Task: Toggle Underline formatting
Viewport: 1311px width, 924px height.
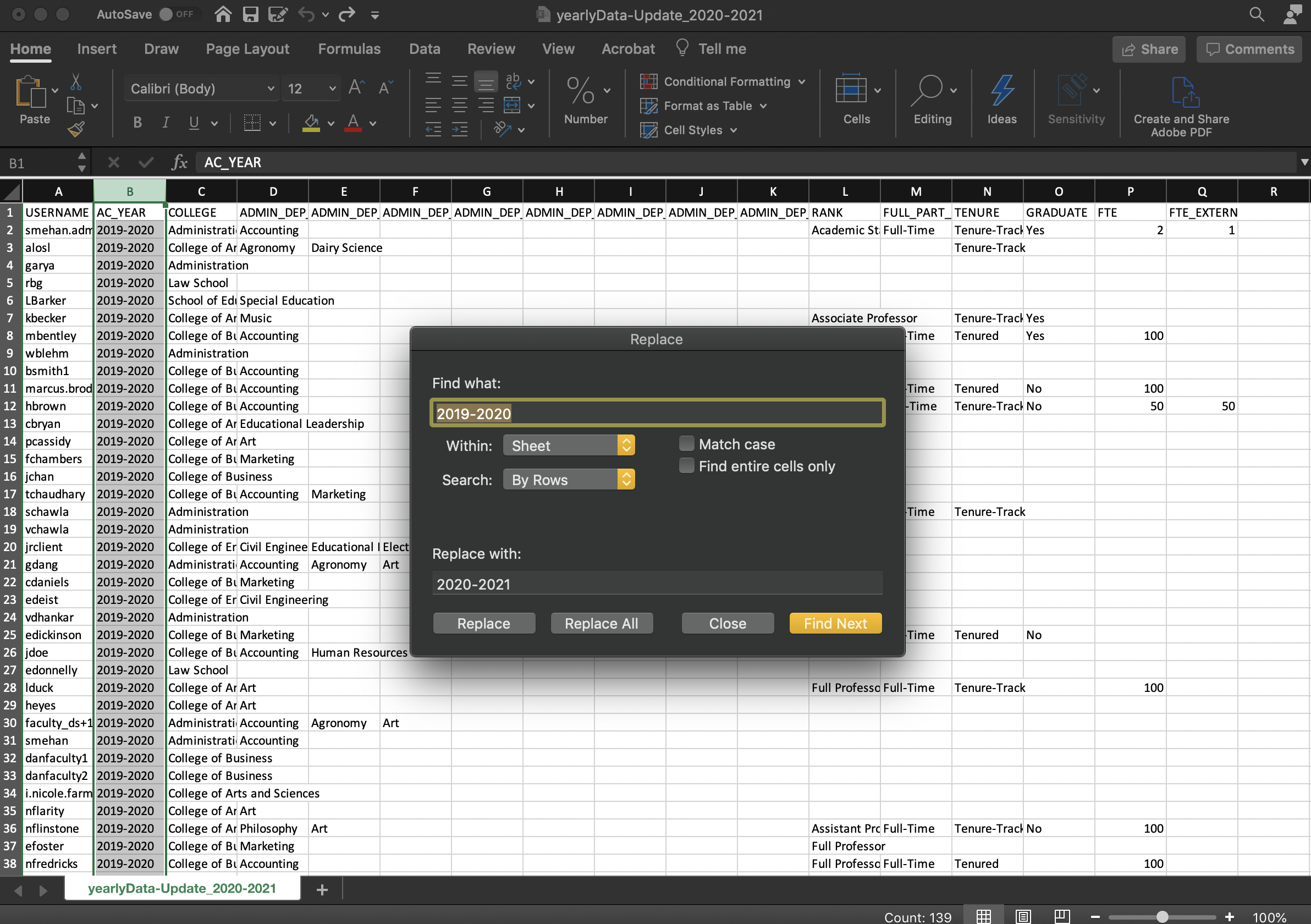Action: (194, 123)
